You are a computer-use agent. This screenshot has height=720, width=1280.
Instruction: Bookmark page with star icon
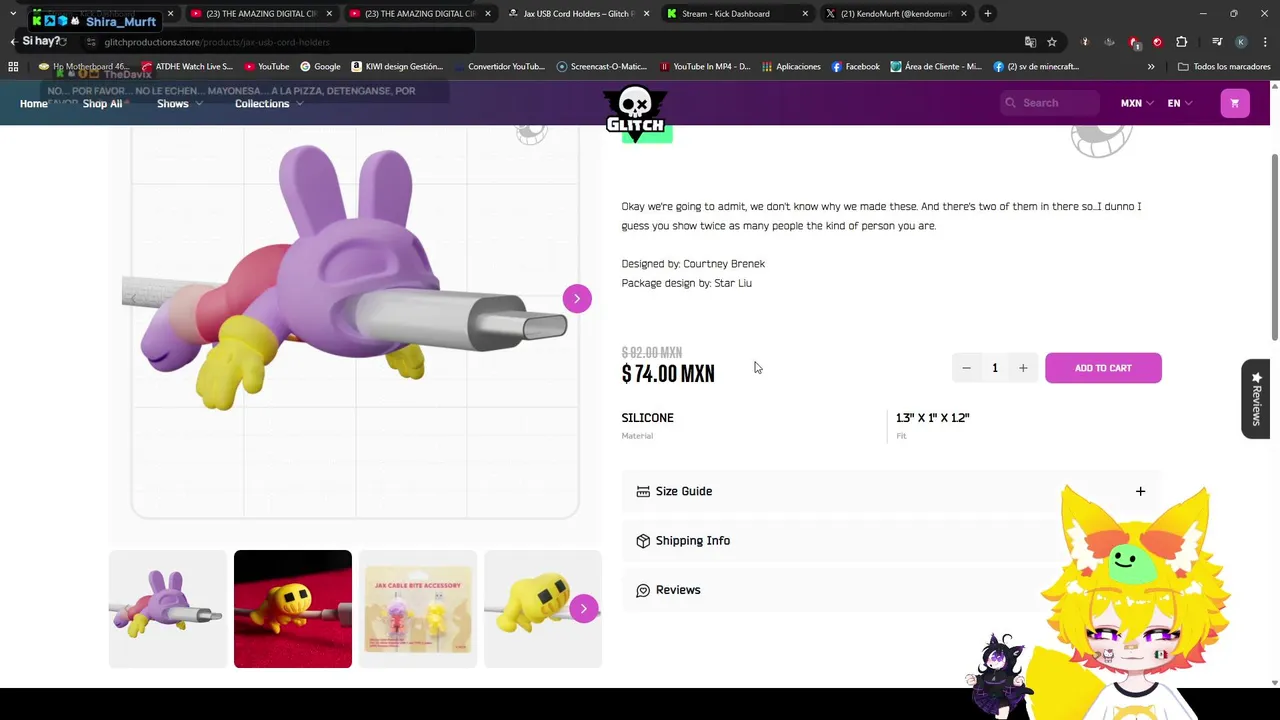(1052, 42)
